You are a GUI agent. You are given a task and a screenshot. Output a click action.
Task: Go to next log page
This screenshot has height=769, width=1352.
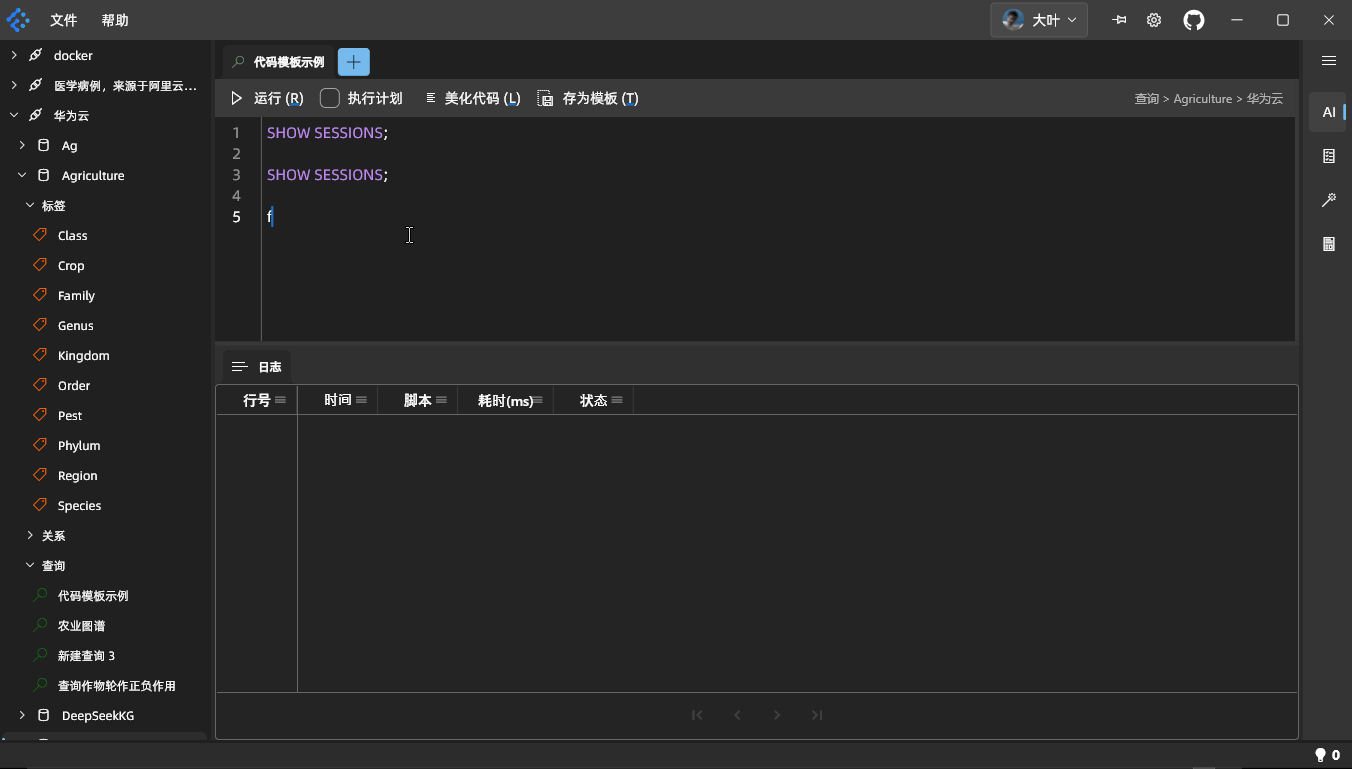tap(777, 715)
